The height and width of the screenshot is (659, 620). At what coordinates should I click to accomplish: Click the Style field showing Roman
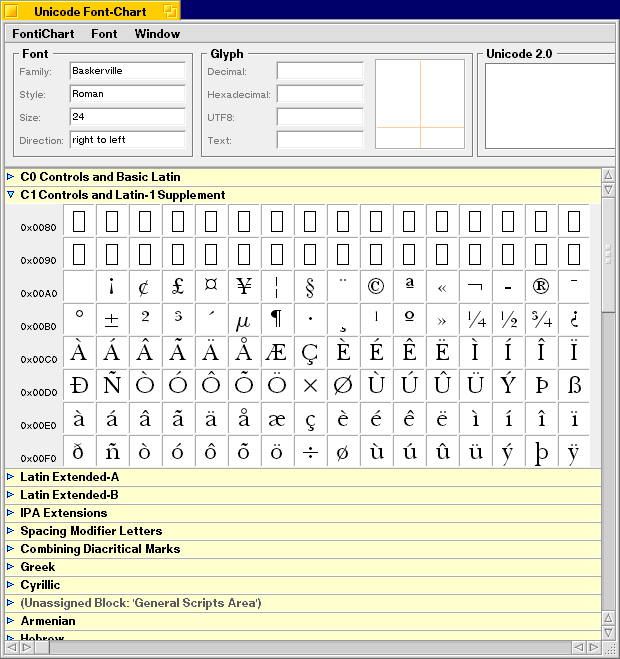pyautogui.click(x=127, y=94)
